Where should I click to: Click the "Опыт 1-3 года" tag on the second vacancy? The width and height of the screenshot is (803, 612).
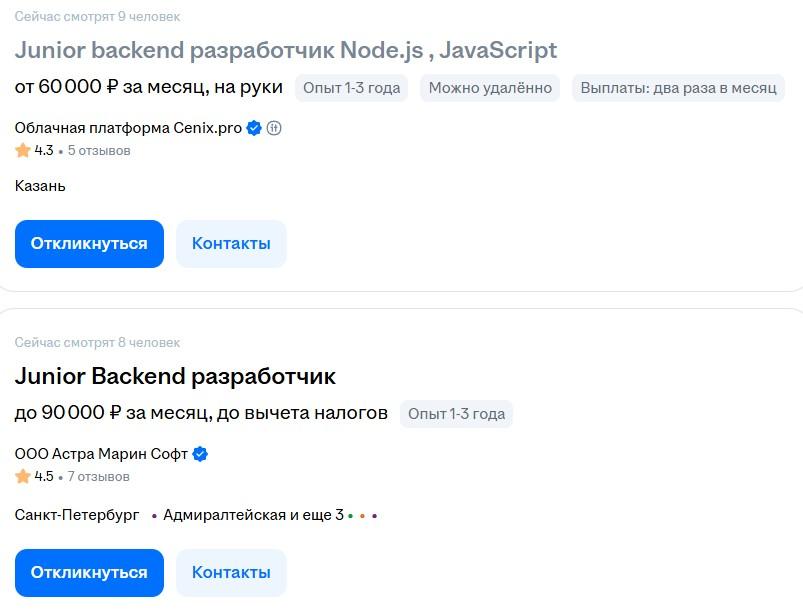click(454, 413)
